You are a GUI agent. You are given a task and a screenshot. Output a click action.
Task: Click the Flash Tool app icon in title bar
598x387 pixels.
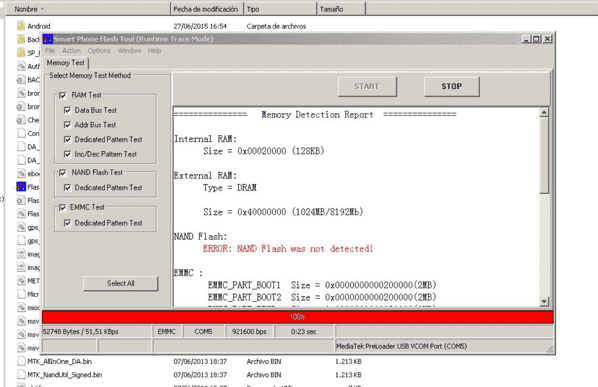(x=48, y=39)
